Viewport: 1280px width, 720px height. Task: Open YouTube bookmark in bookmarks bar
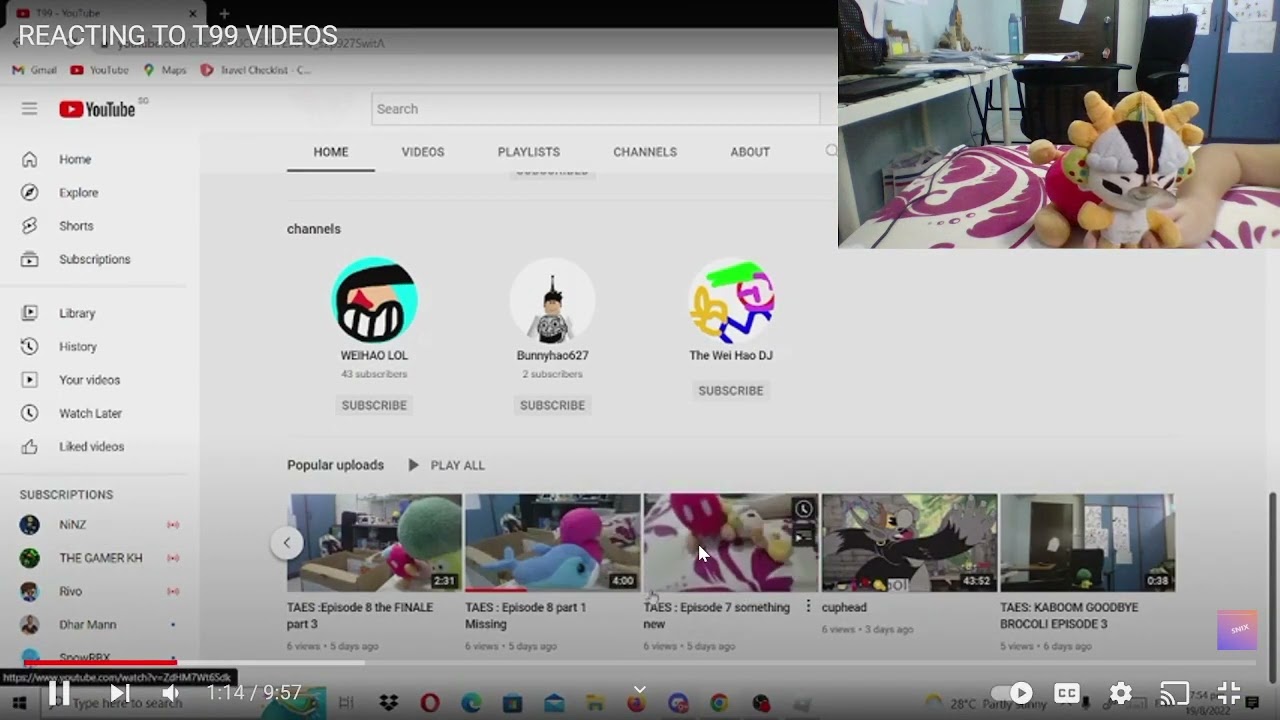coord(100,70)
